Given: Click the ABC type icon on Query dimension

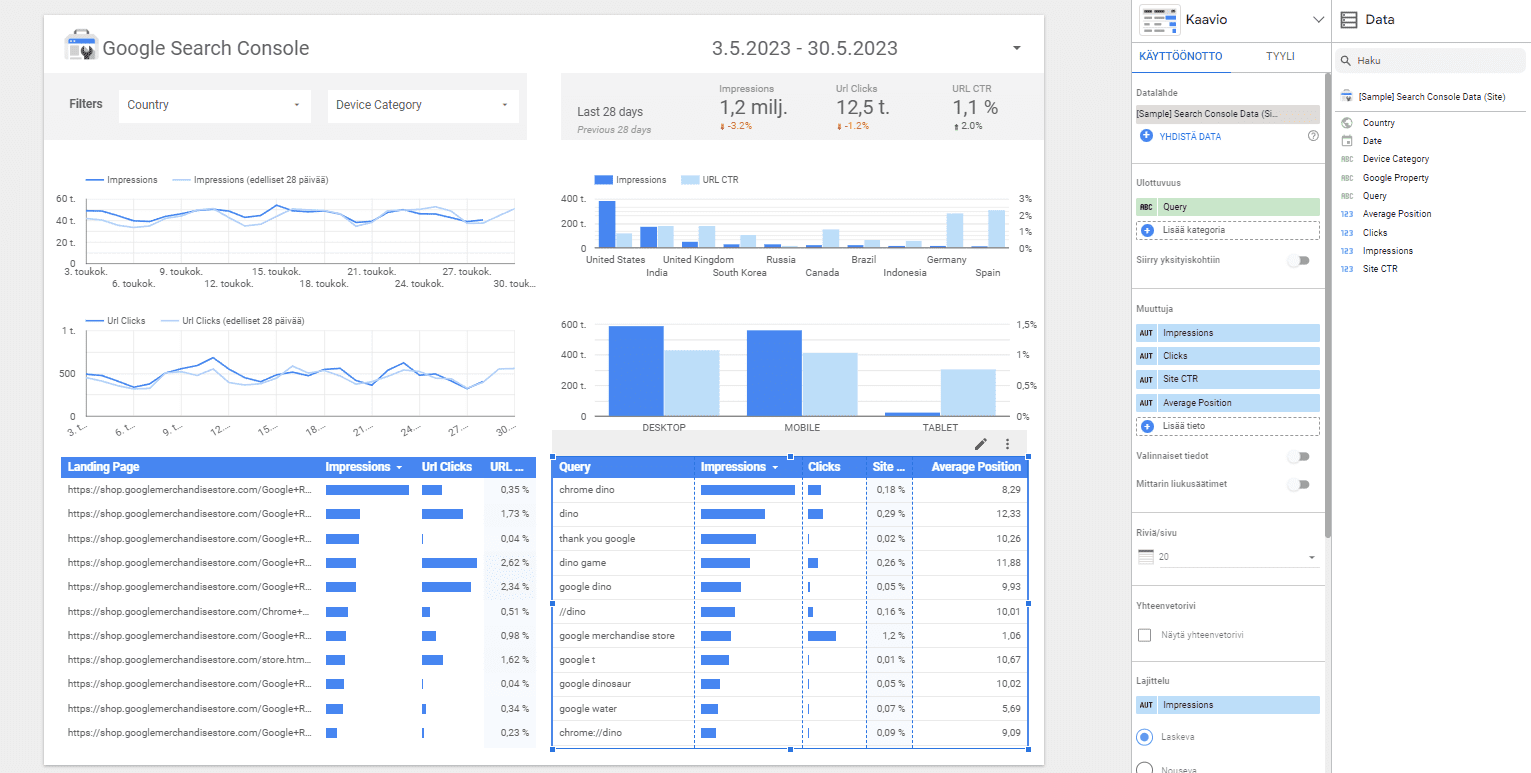Looking at the screenshot, I should [x=1146, y=207].
